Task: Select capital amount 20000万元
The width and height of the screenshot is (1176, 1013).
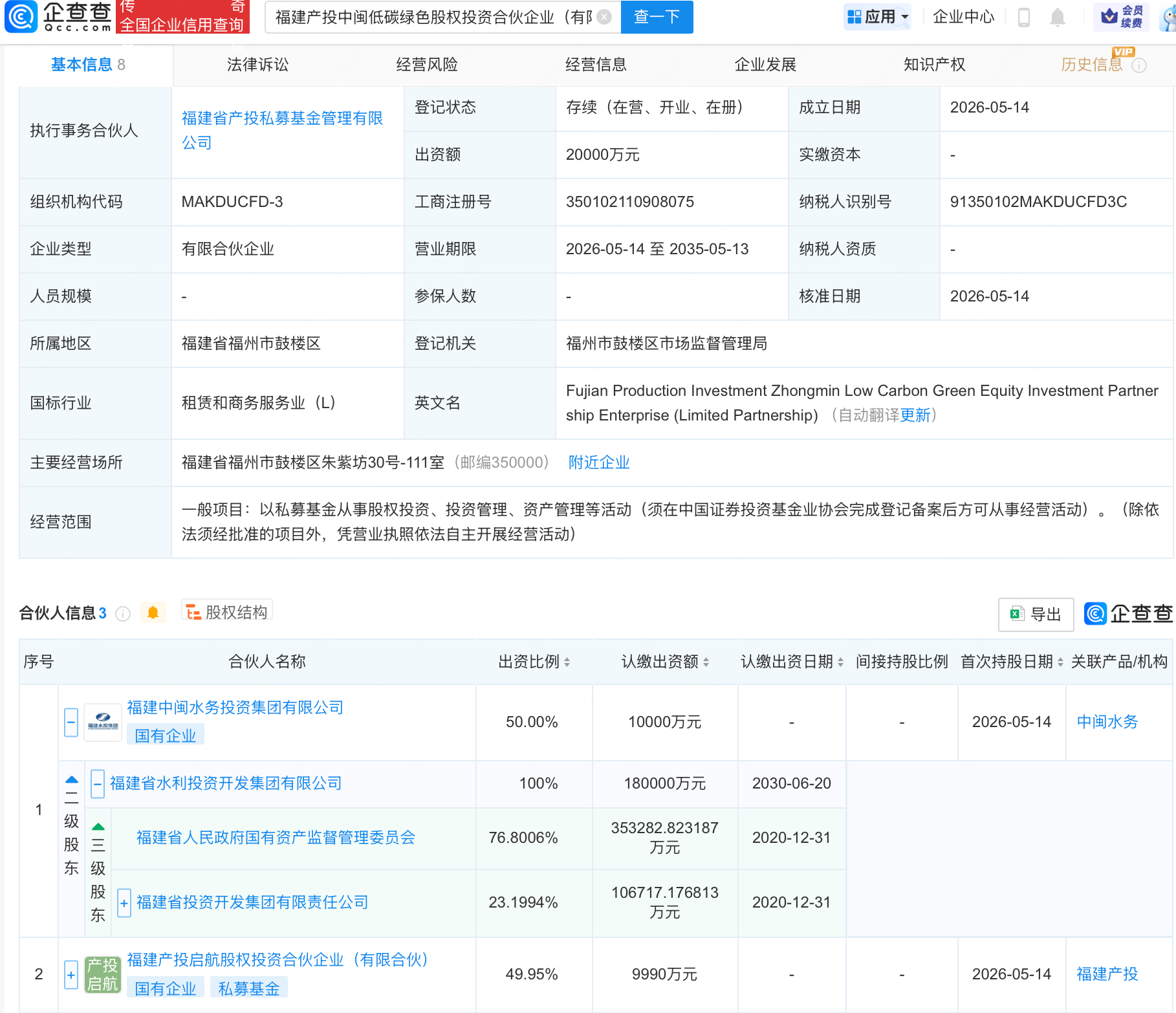Action: coord(602,155)
